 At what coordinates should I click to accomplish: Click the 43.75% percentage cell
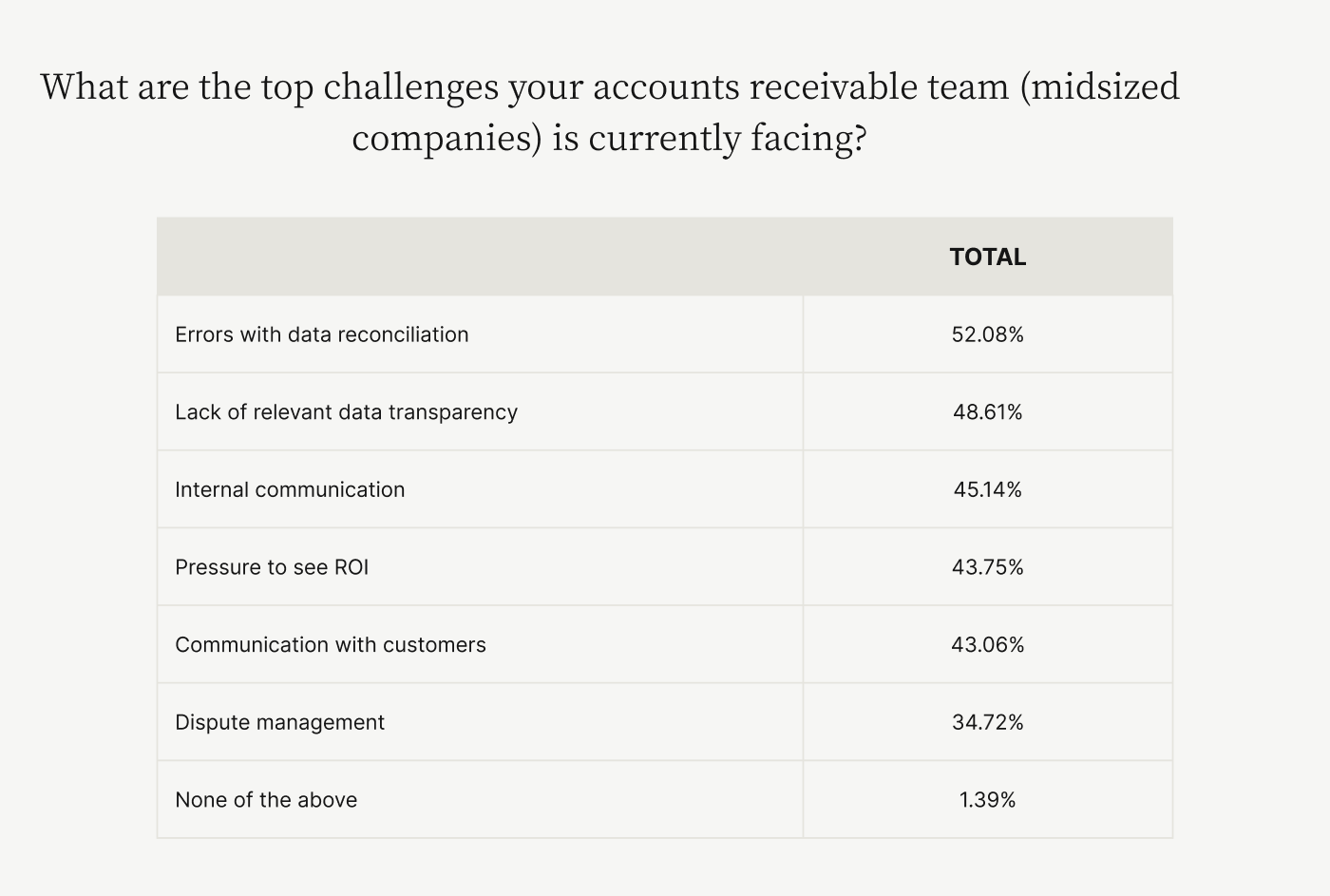click(987, 567)
